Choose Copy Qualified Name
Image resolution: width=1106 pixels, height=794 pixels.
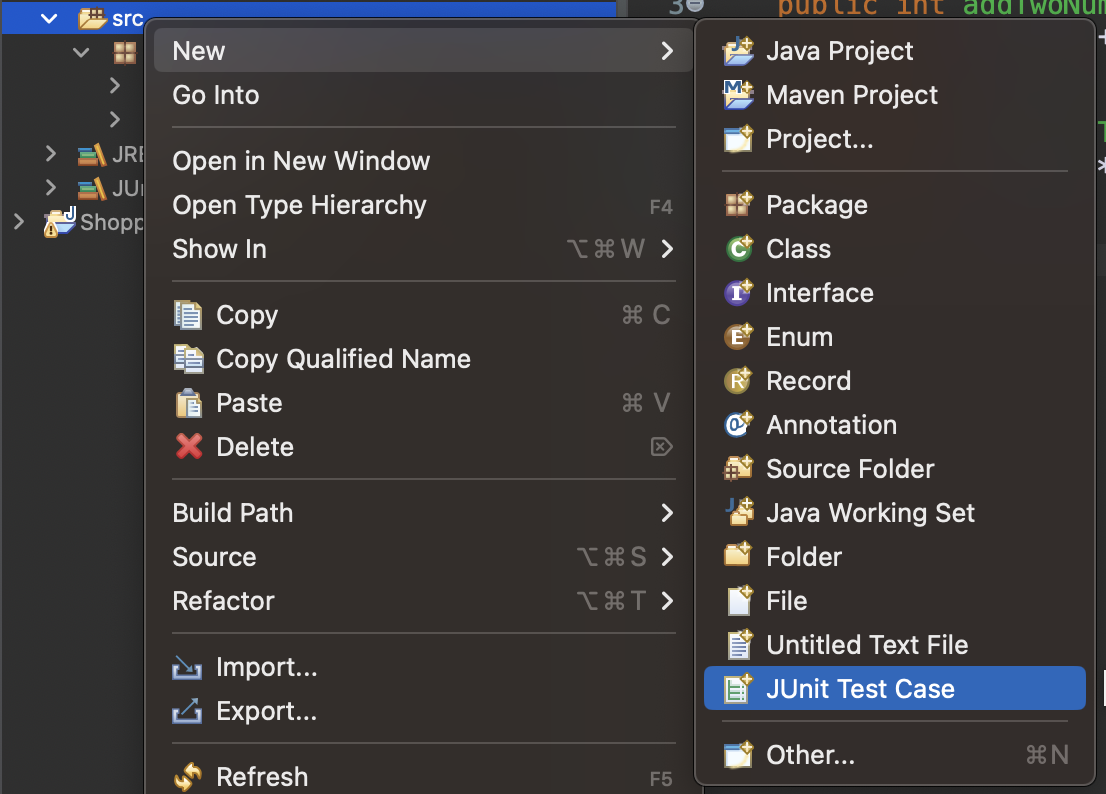tap(423, 359)
